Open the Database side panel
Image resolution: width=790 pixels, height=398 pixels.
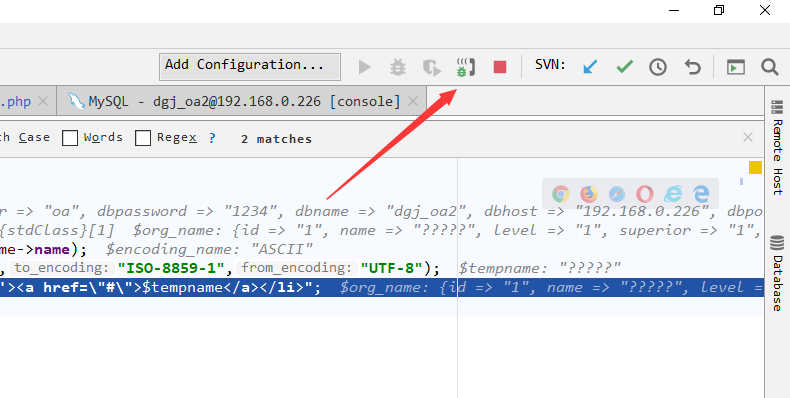pos(777,274)
